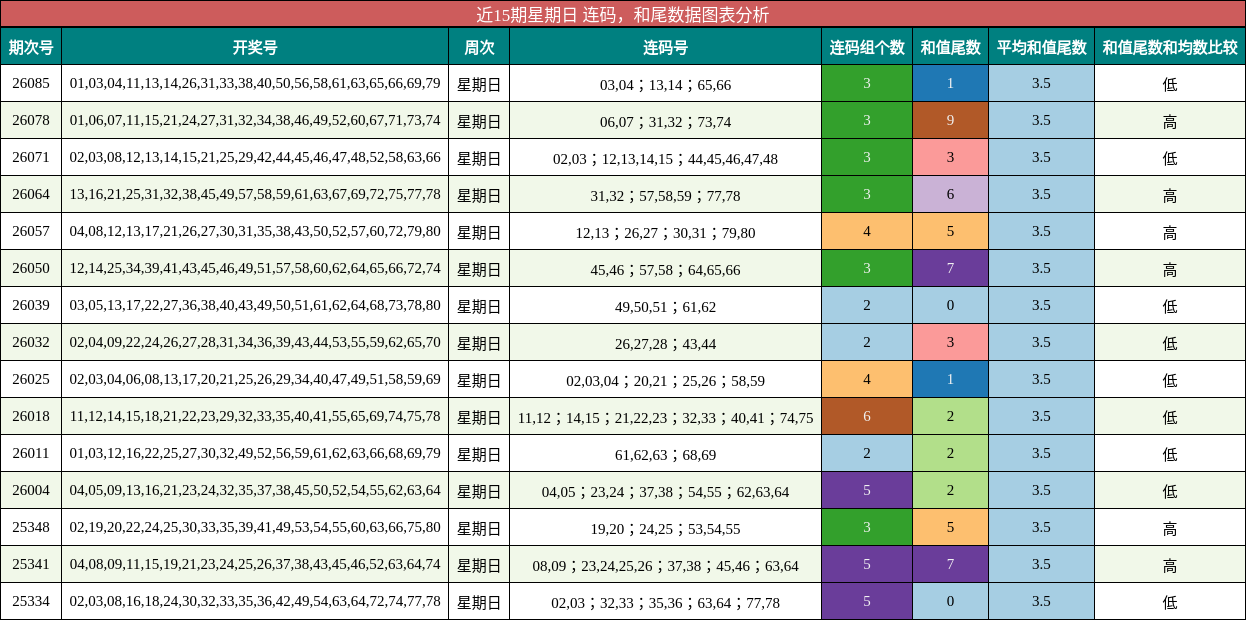Select the 高 comparison cell for period 26078
Image resolution: width=1246 pixels, height=620 pixels.
click(x=1170, y=121)
